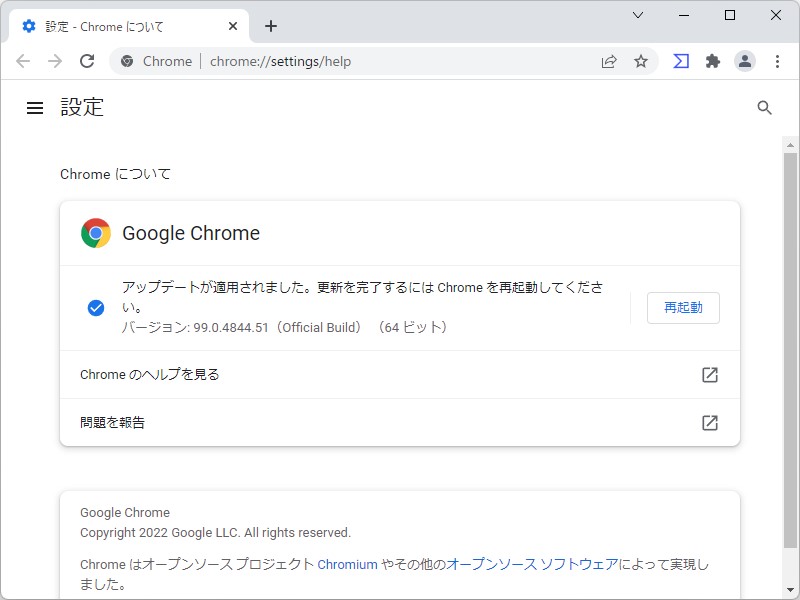
Task: Click the blue update checkmark icon
Action: 95,308
